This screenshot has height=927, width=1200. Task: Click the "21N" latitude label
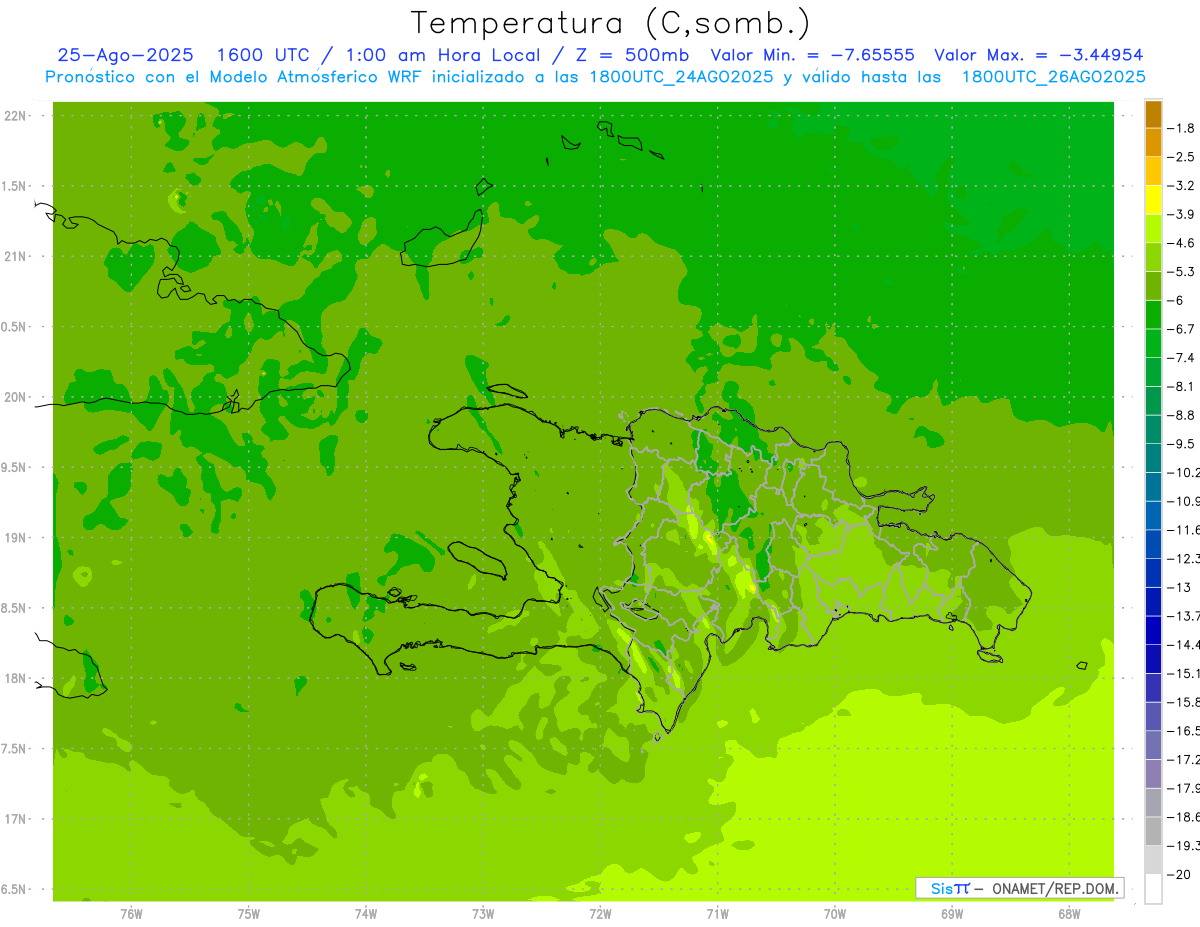16,256
